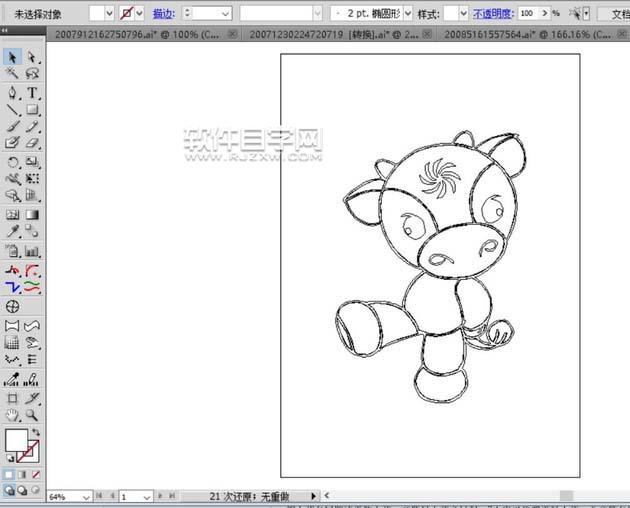Select the Magic Wand tool
This screenshot has height=508, width=630.
[12, 73]
